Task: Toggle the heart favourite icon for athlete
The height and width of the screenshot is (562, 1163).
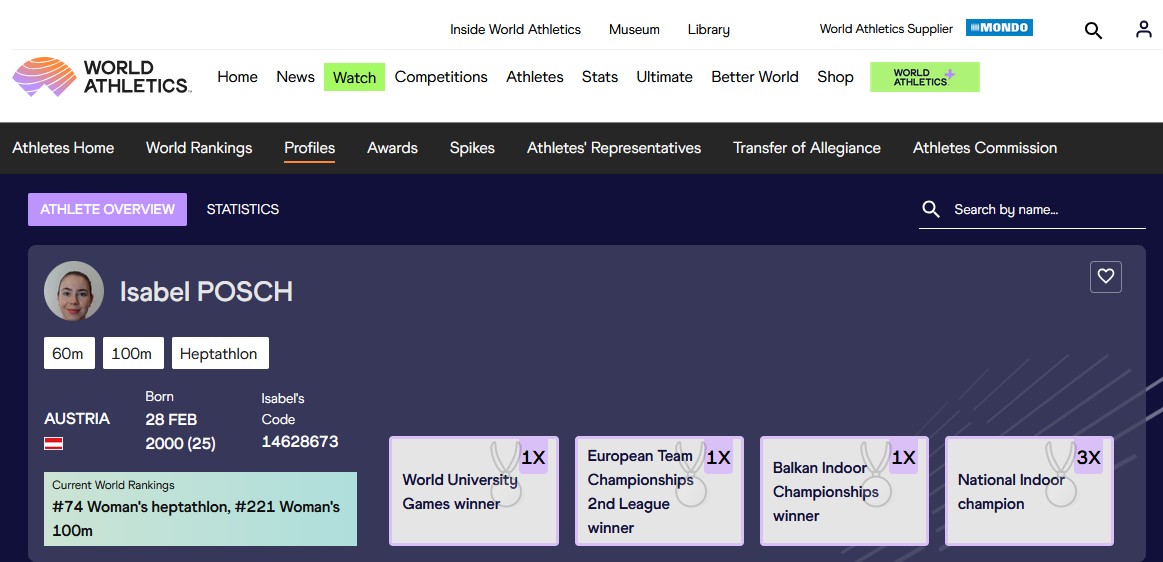Action: (1105, 277)
